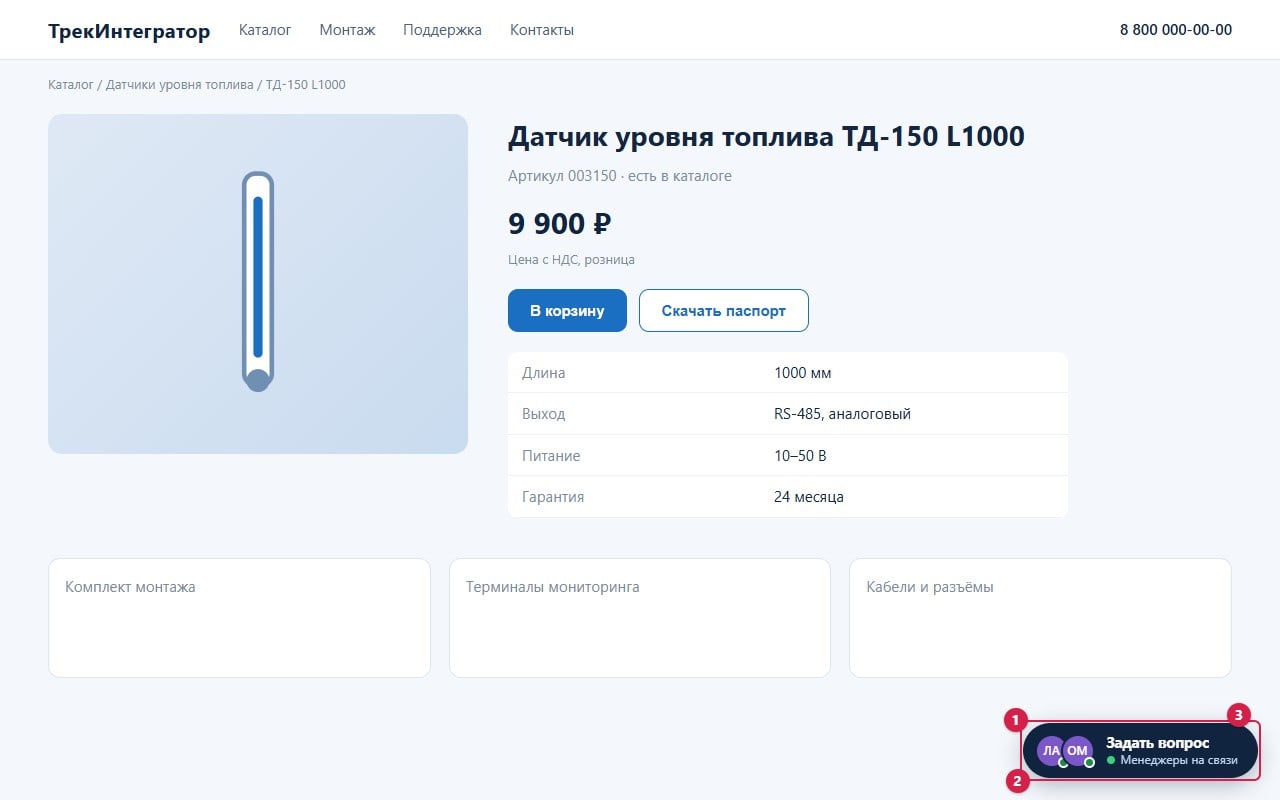Select the product title heading text
This screenshot has width=1280, height=800.
coord(766,137)
